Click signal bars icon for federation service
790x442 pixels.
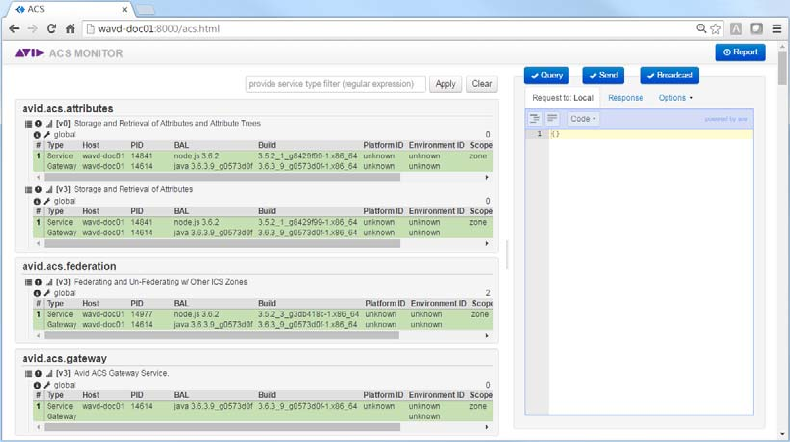pos(49,282)
